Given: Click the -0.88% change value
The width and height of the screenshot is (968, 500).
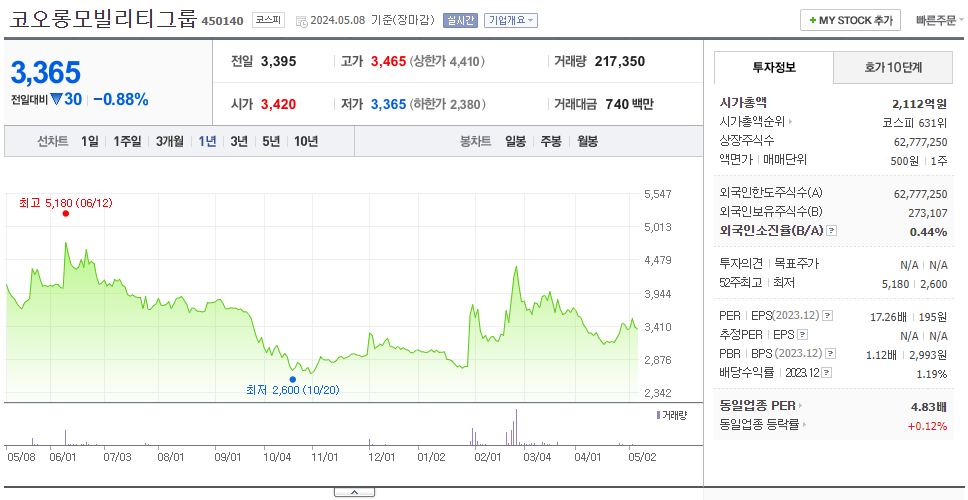Looking at the screenshot, I should click(x=121, y=99).
